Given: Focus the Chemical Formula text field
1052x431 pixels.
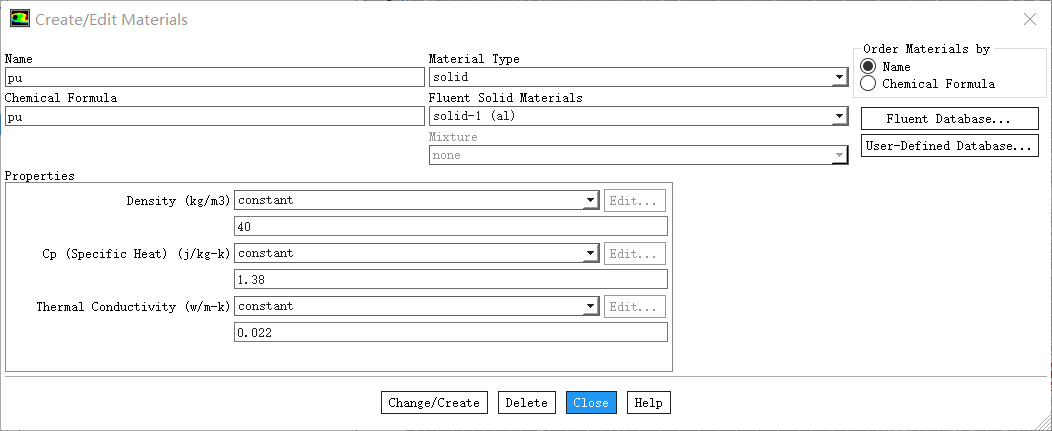Looking at the screenshot, I should [215, 117].
